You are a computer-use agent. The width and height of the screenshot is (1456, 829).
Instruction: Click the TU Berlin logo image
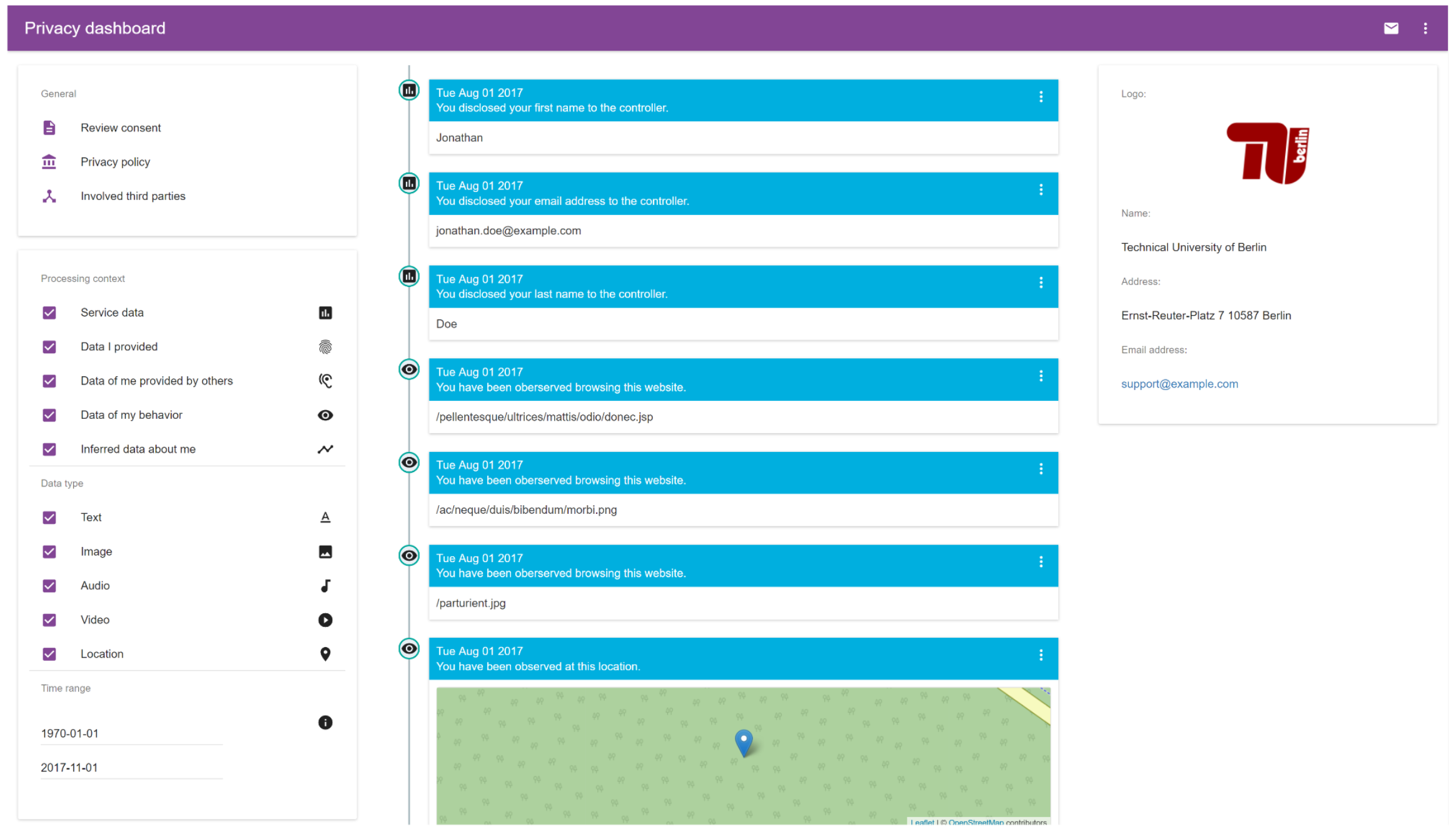pyautogui.click(x=1267, y=153)
